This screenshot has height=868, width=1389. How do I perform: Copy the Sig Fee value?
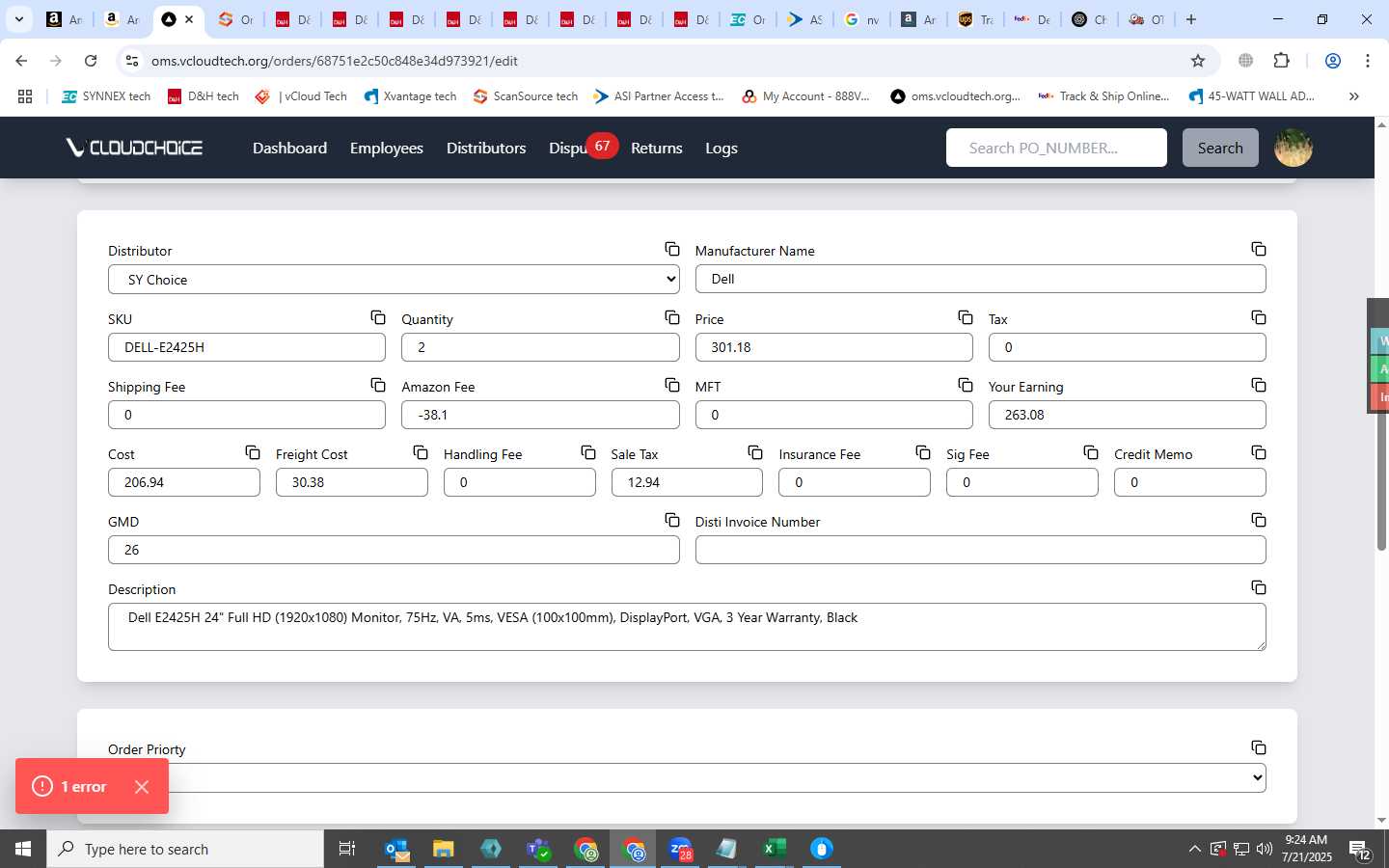[1091, 452]
